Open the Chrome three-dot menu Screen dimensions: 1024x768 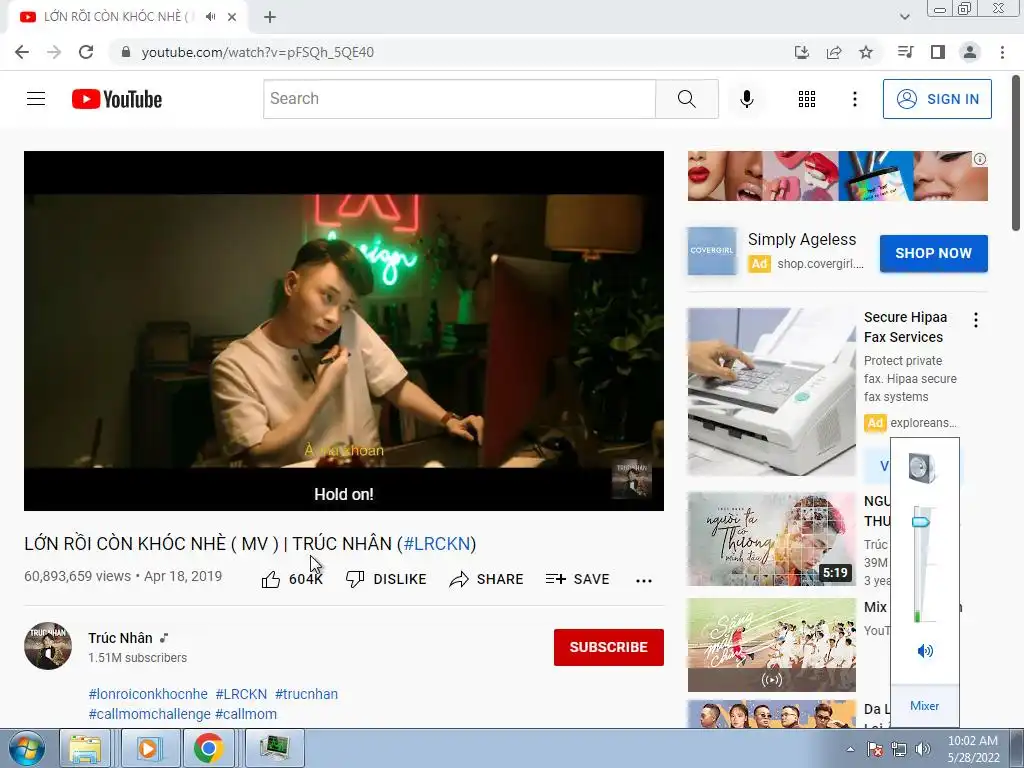coord(1002,52)
